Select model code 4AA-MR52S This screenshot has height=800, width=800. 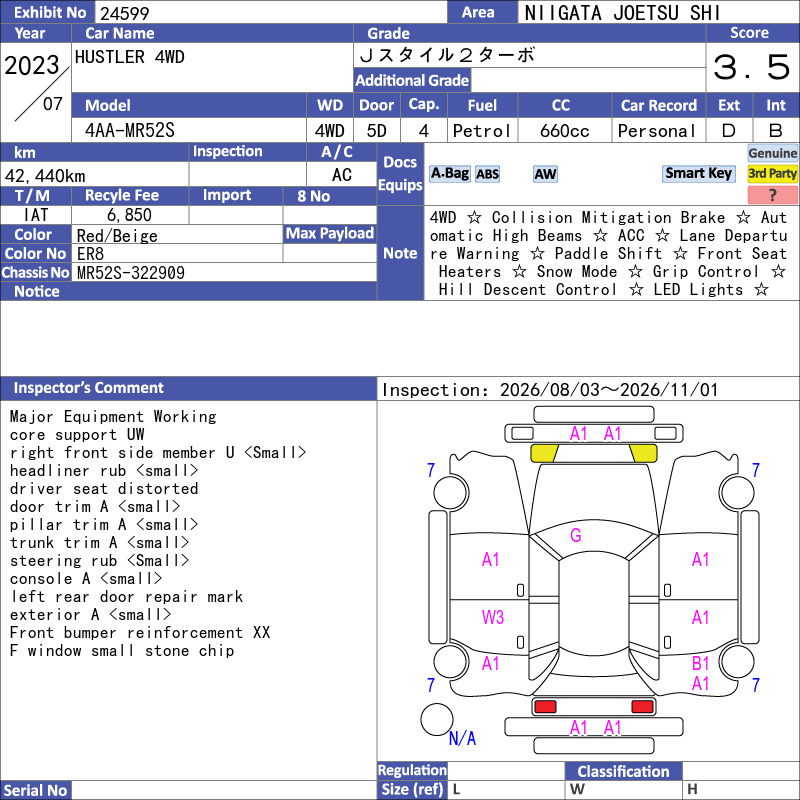click(x=130, y=131)
